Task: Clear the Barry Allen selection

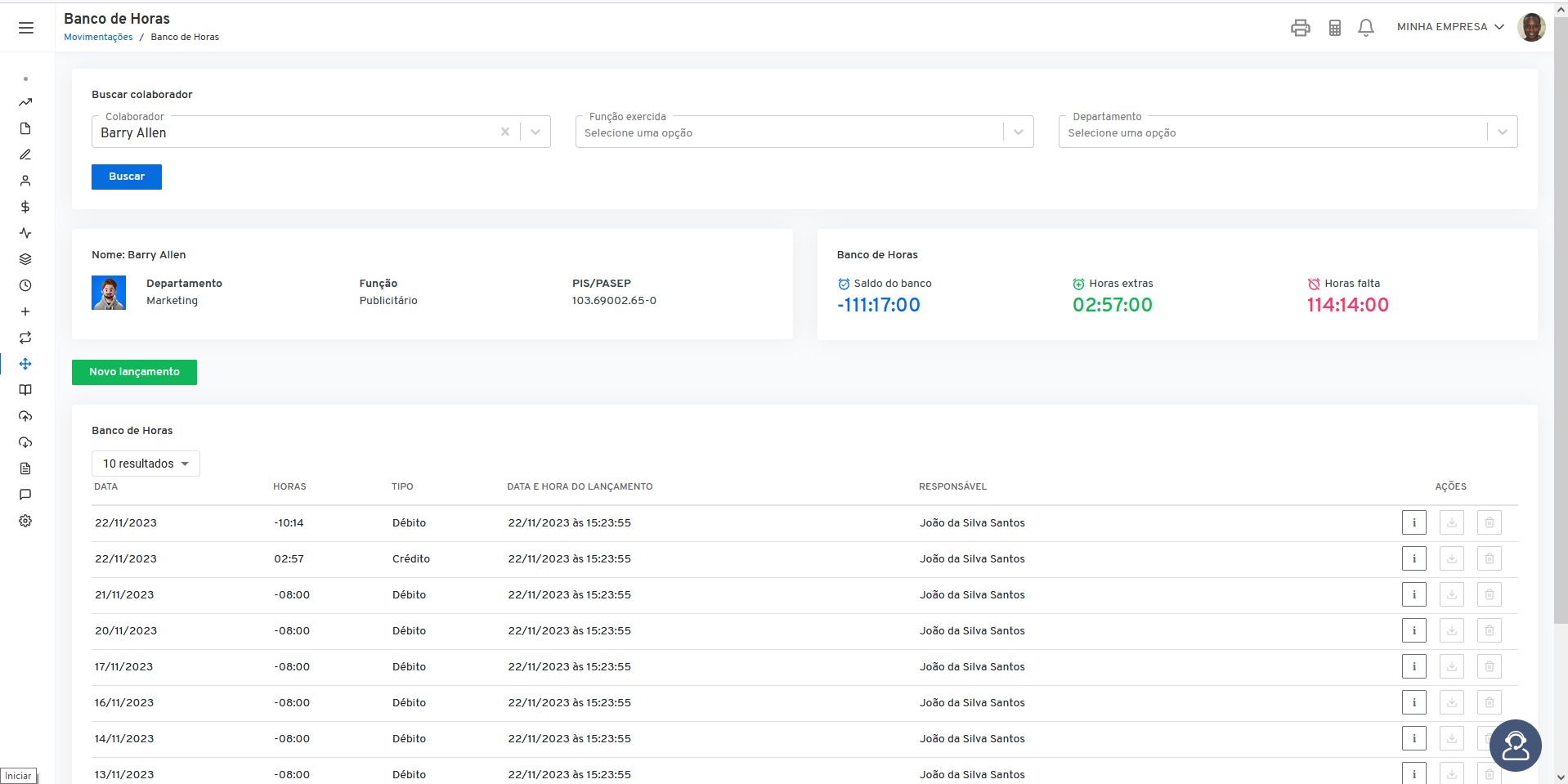Action: coord(505,132)
